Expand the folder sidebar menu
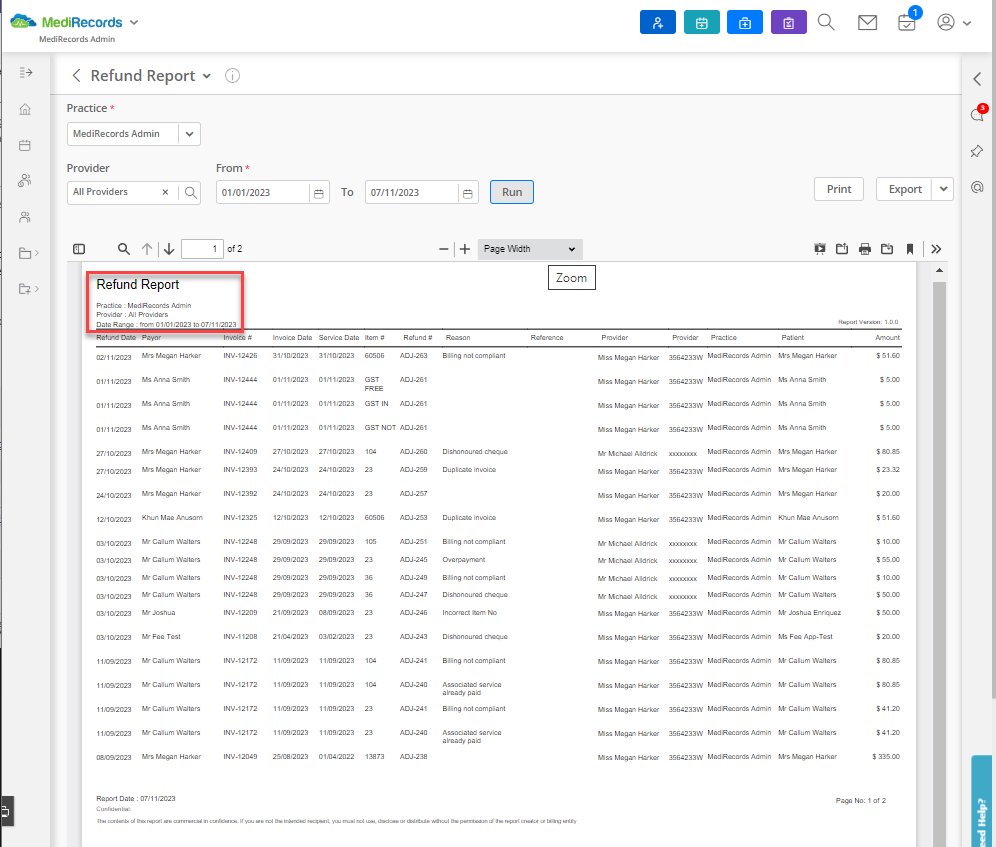The height and width of the screenshot is (847, 996). pos(29,253)
